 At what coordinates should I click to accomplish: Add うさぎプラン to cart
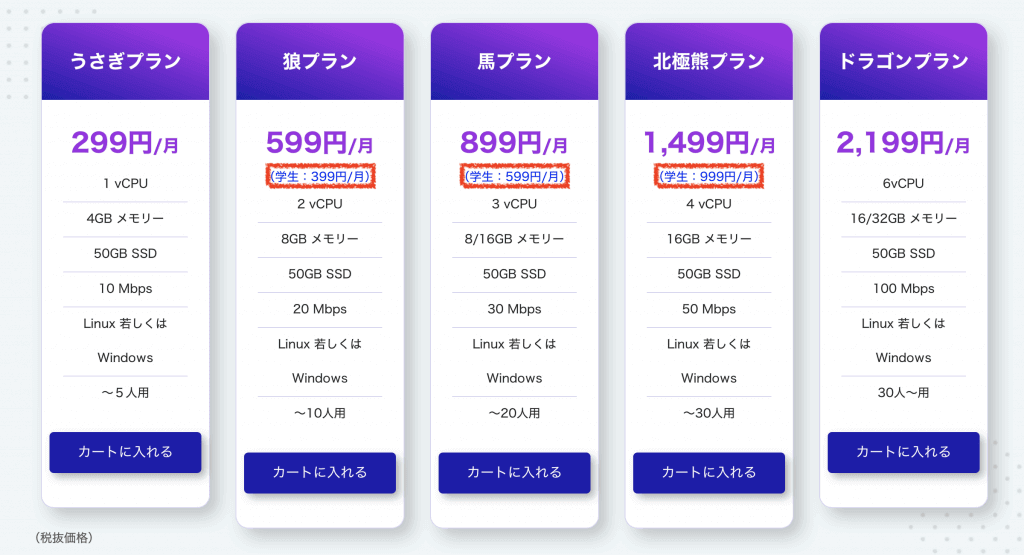125,452
